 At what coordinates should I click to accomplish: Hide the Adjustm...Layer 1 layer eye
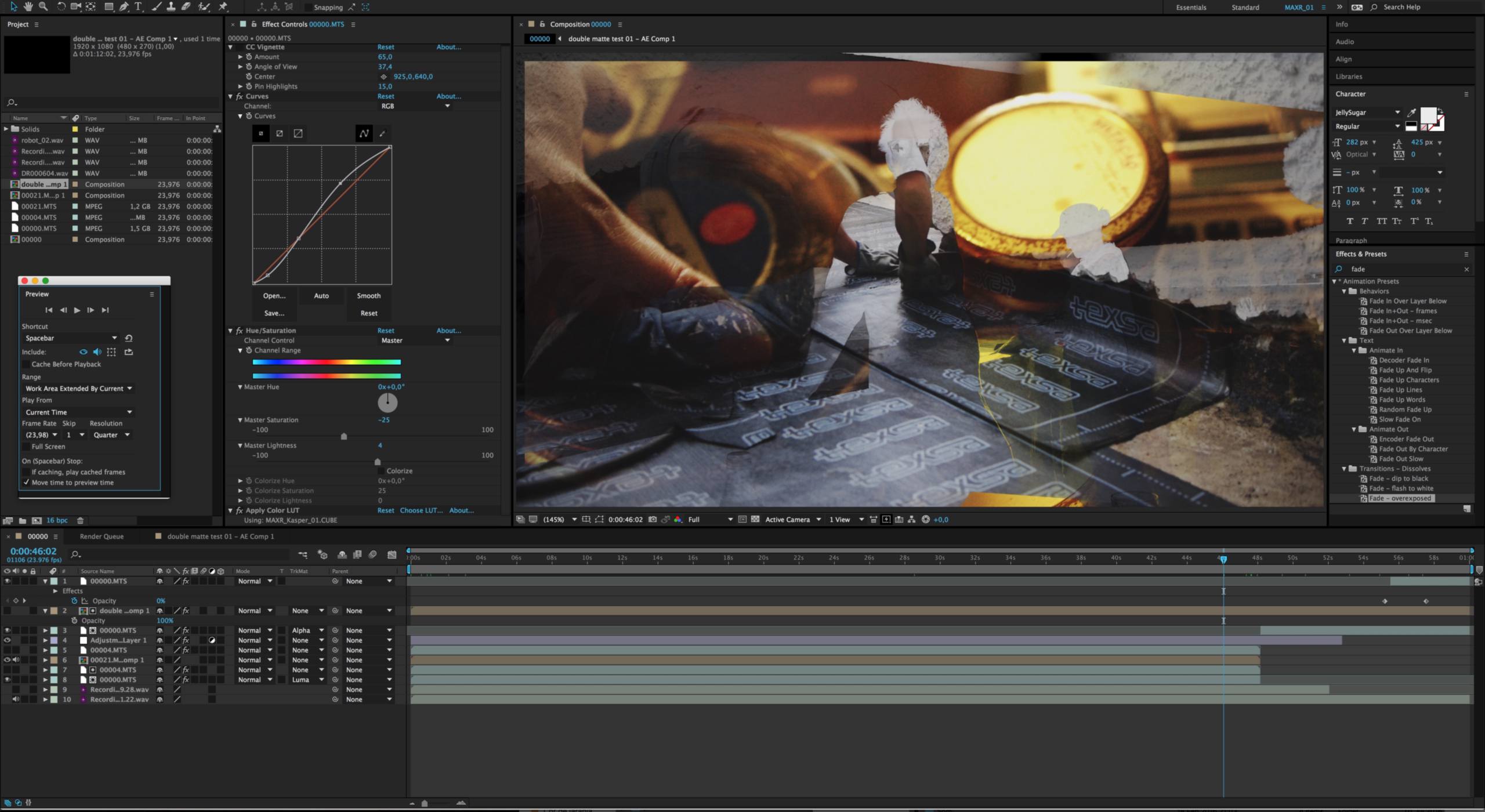[7, 640]
